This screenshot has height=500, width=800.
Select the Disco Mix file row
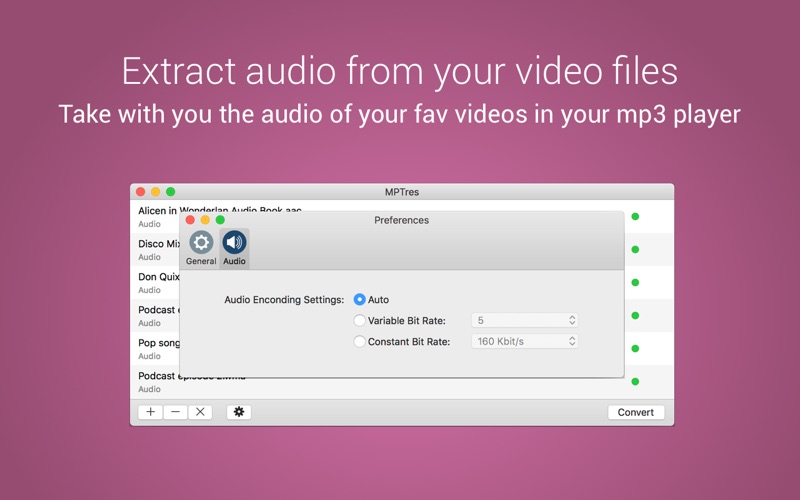[155, 249]
